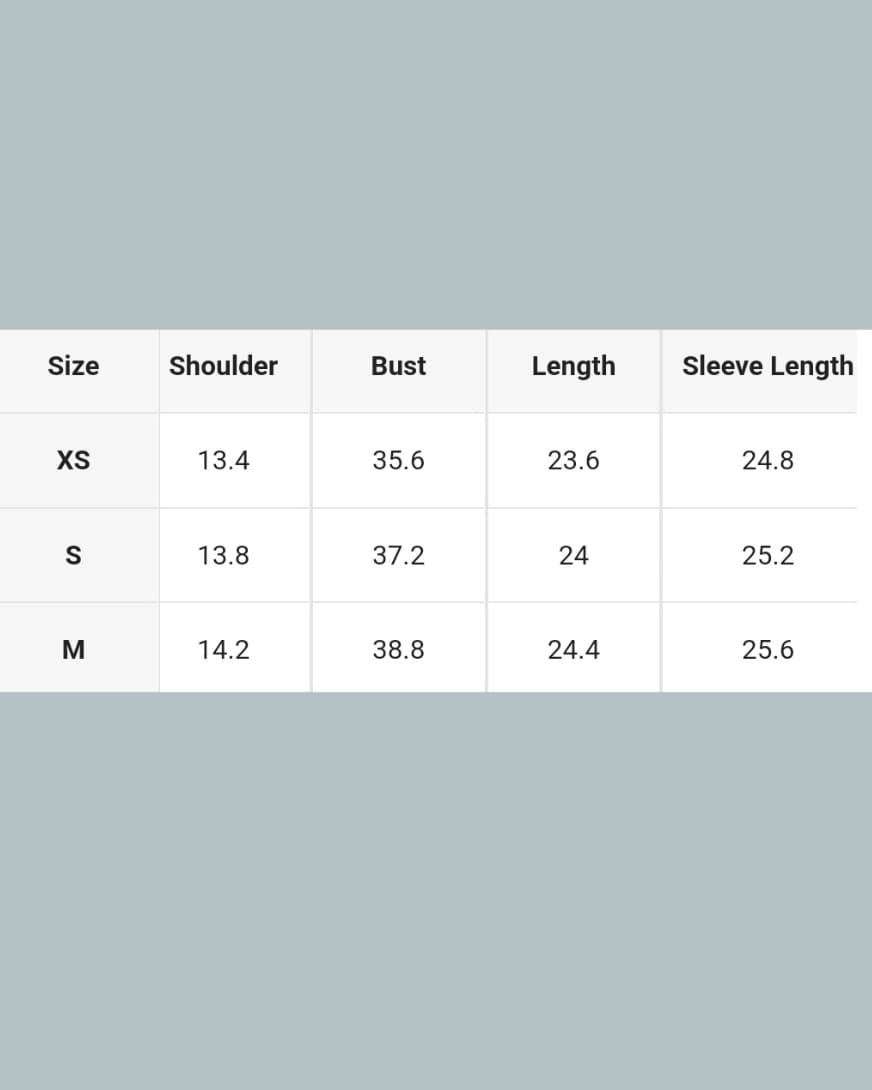Click the XS length value 23.6
Screen dimensions: 872x1090
(x=573, y=460)
